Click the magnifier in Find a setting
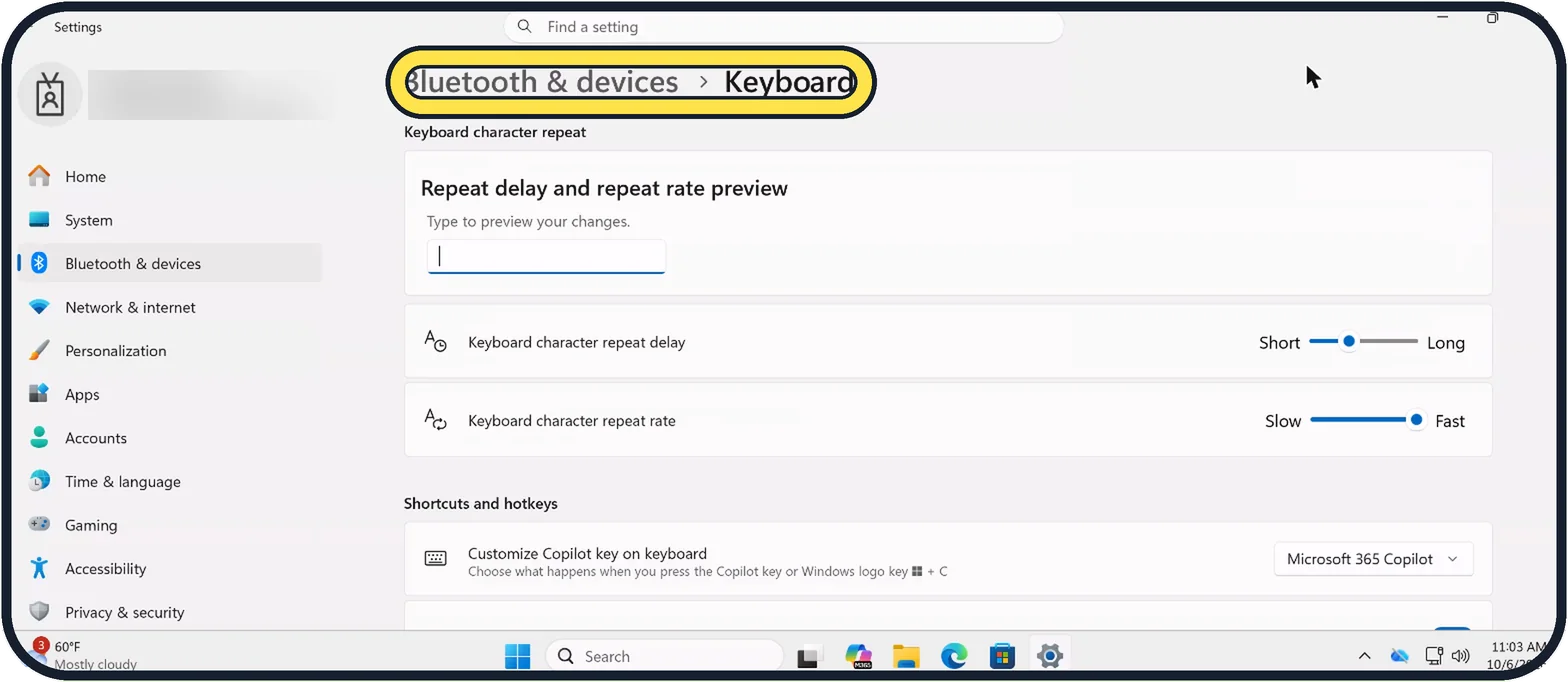The height and width of the screenshot is (682, 1568). pos(526,27)
